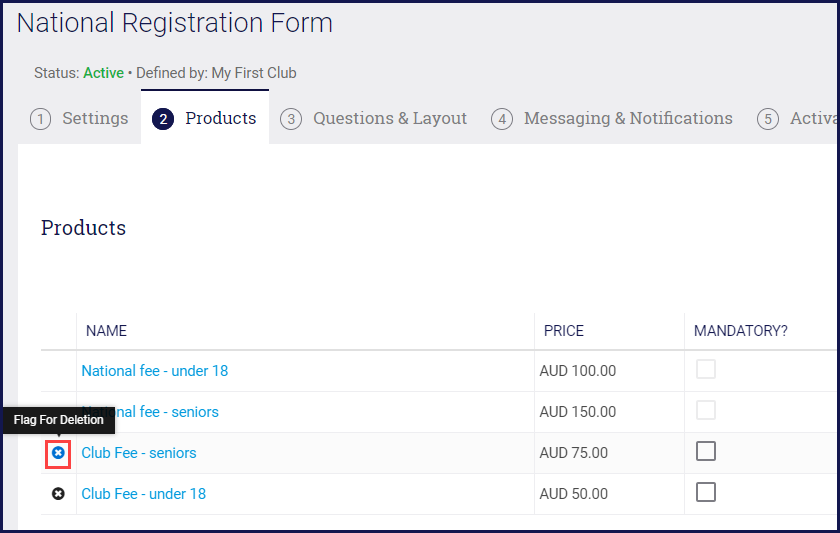Click step 1 circle icon for Settings
This screenshot has width=840, height=533.
41,119
